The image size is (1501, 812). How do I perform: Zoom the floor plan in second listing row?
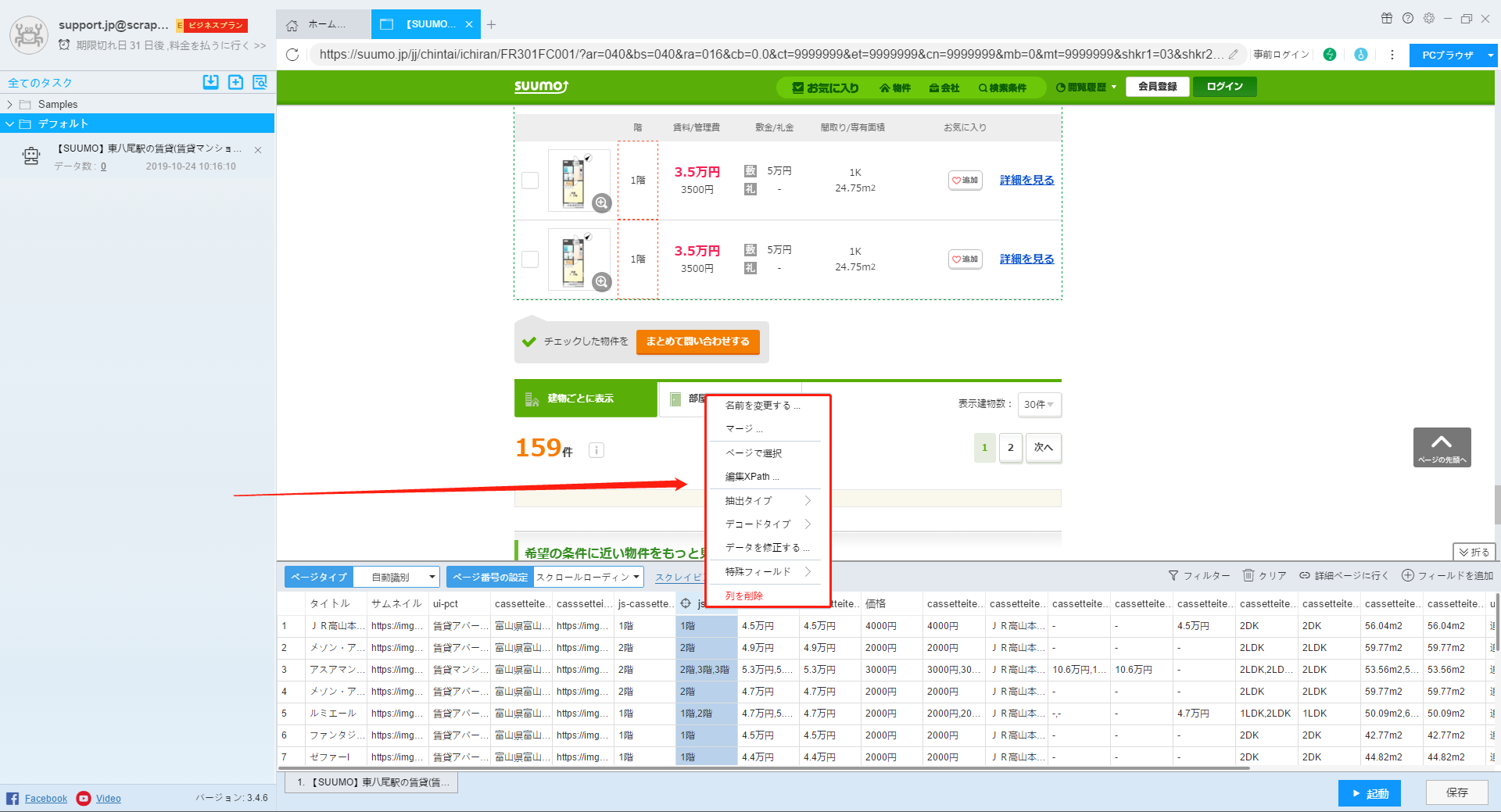(x=601, y=281)
